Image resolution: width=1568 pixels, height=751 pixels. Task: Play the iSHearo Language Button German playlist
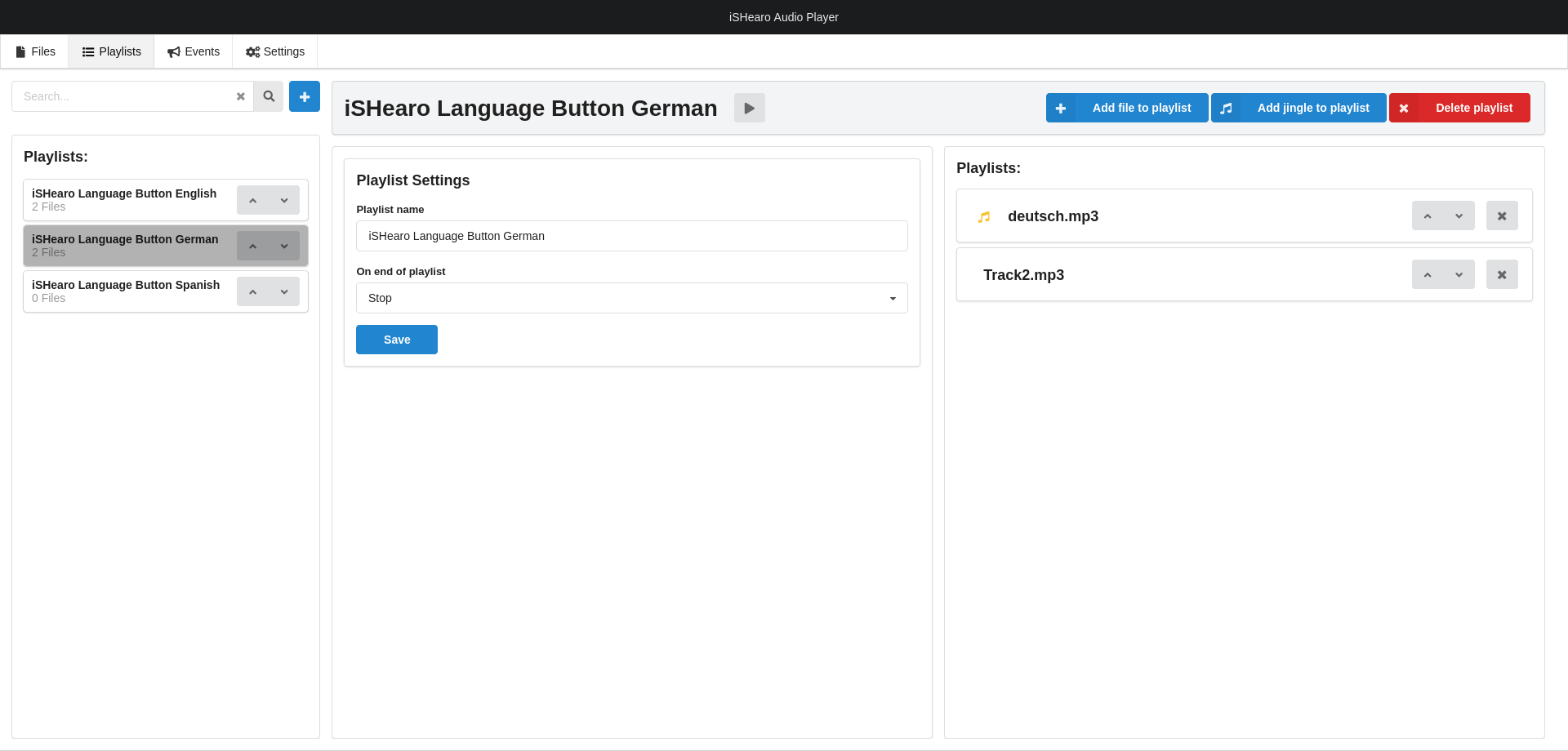pos(749,108)
